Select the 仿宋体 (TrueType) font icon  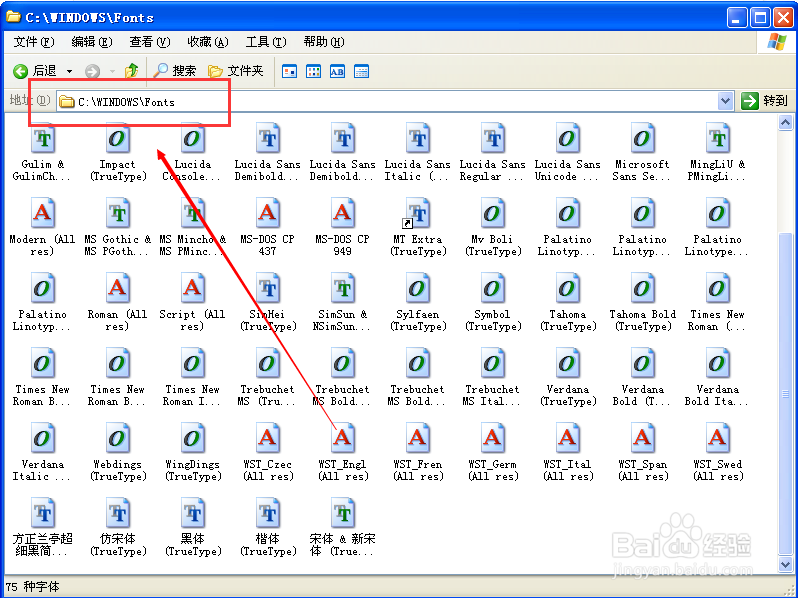coord(118,512)
